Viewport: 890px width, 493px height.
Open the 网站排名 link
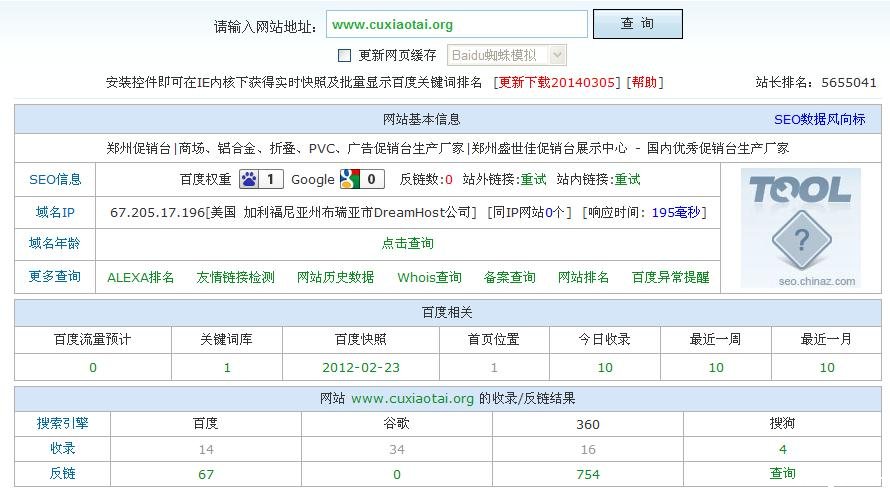pos(583,277)
